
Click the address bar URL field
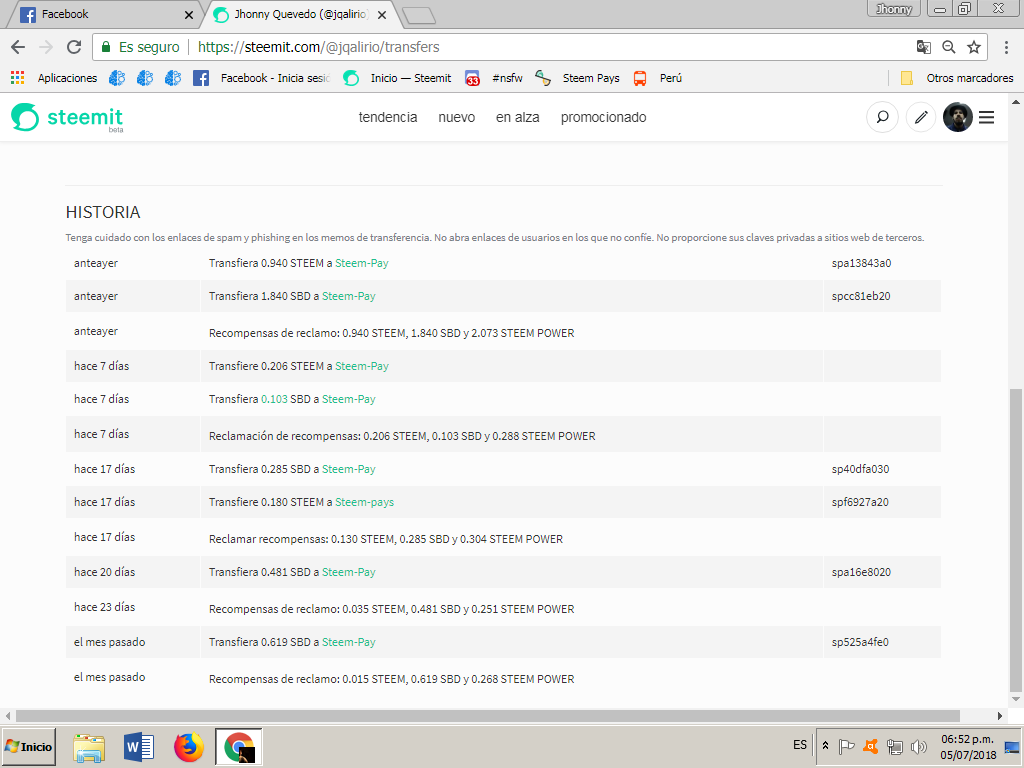(x=542, y=47)
